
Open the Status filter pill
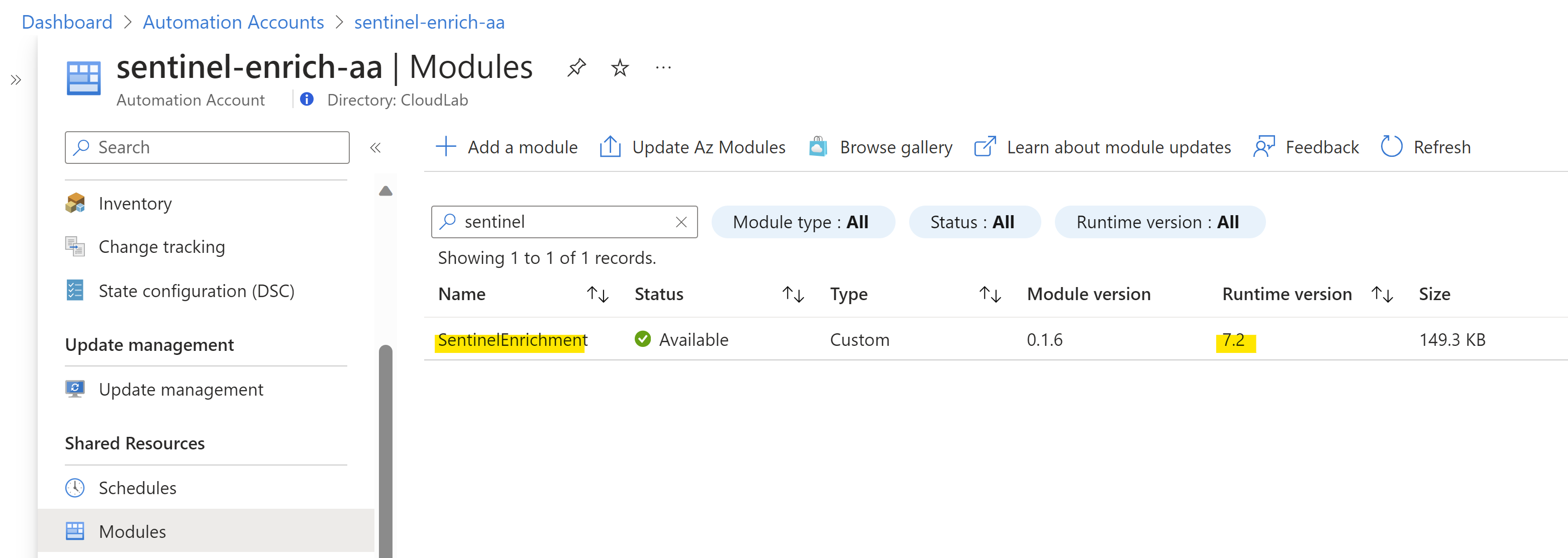click(x=974, y=222)
